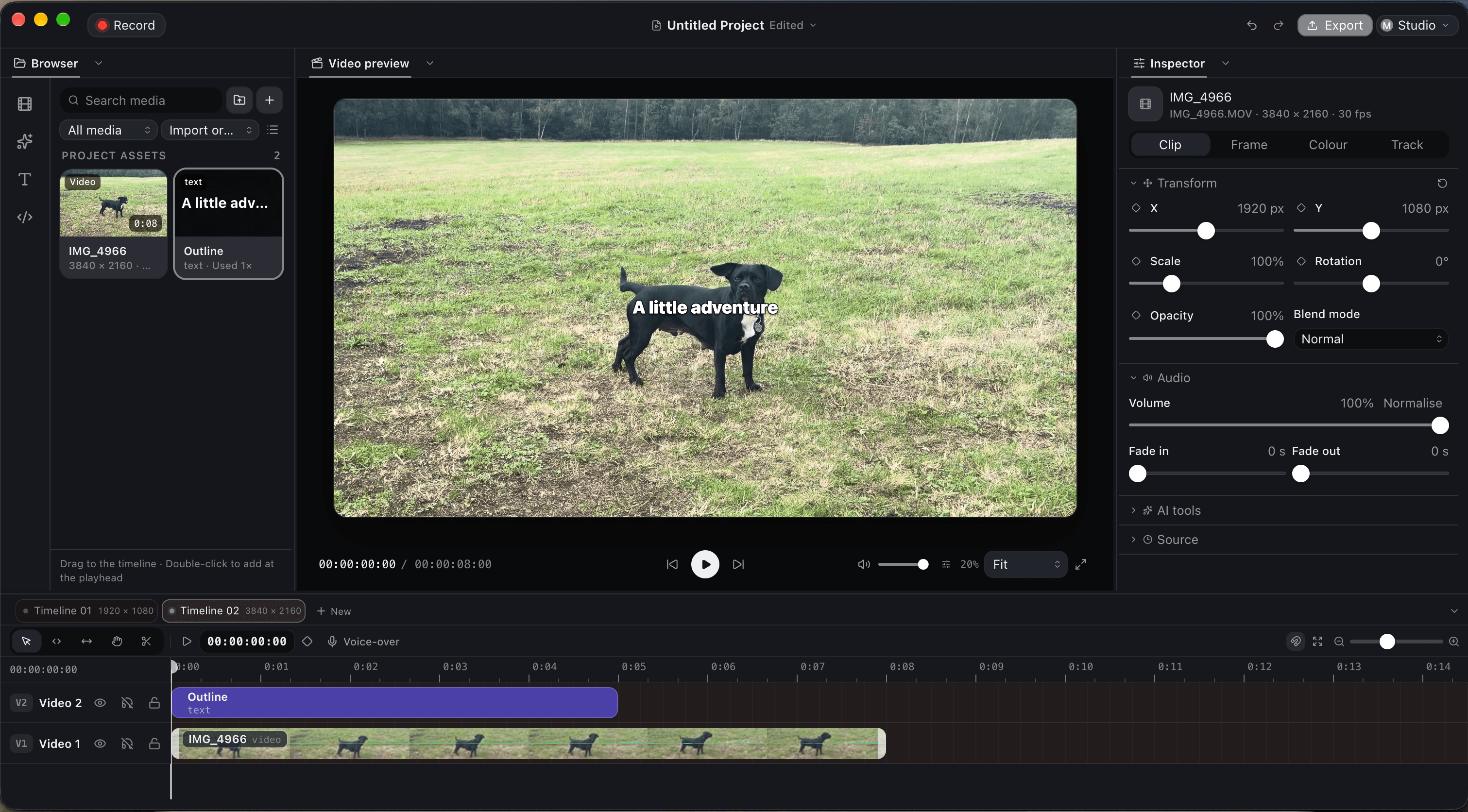
Task: Select the arrow selection tool
Action: [26, 642]
